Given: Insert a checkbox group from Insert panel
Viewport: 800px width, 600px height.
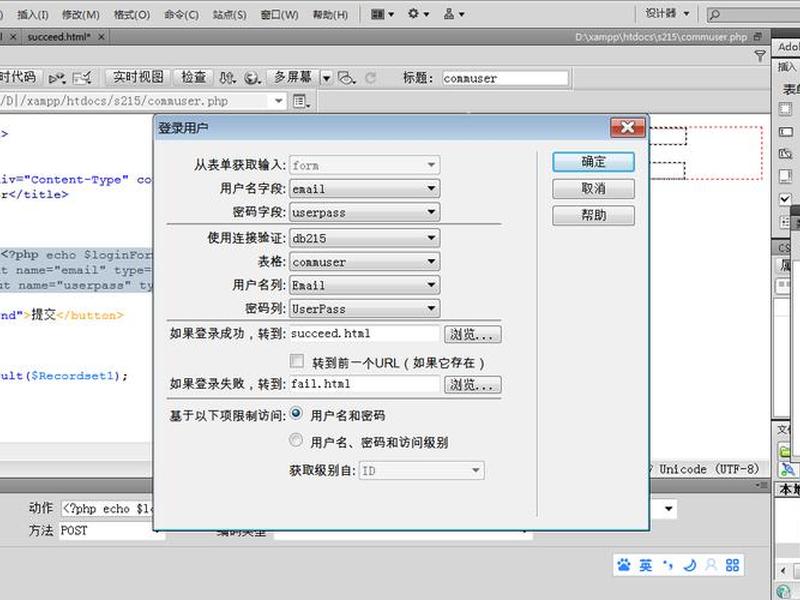Looking at the screenshot, I should click(x=785, y=222).
